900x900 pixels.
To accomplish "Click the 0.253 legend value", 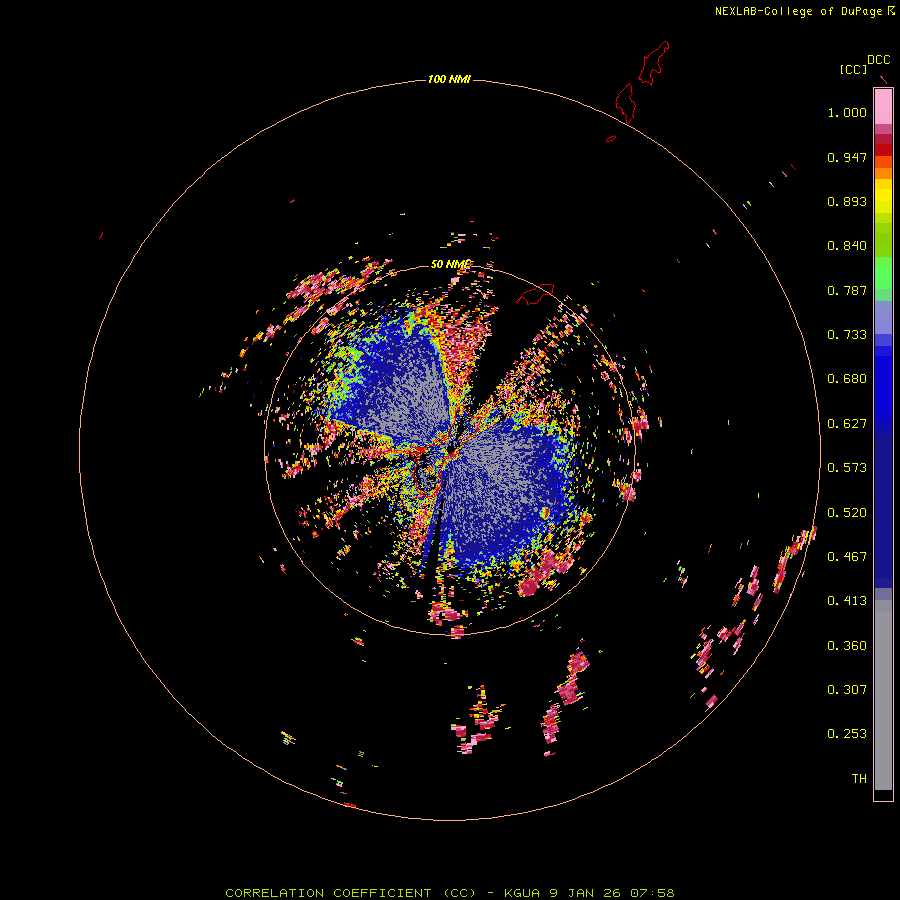I will pos(847,734).
